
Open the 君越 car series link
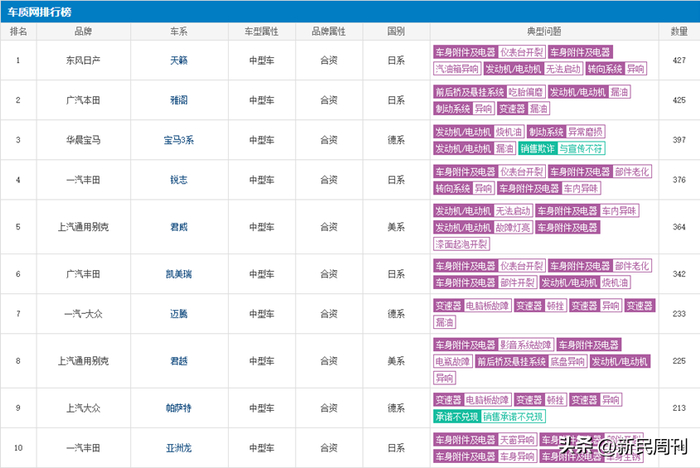click(x=179, y=361)
